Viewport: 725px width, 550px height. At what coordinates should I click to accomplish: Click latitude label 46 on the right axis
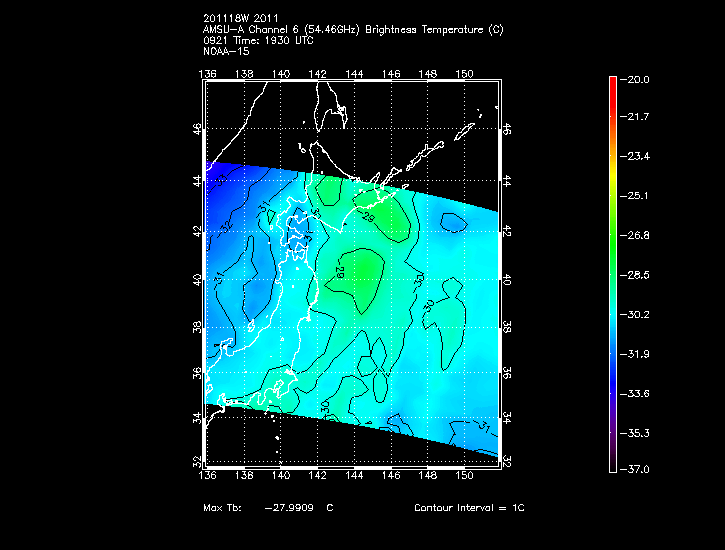[x=507, y=131]
